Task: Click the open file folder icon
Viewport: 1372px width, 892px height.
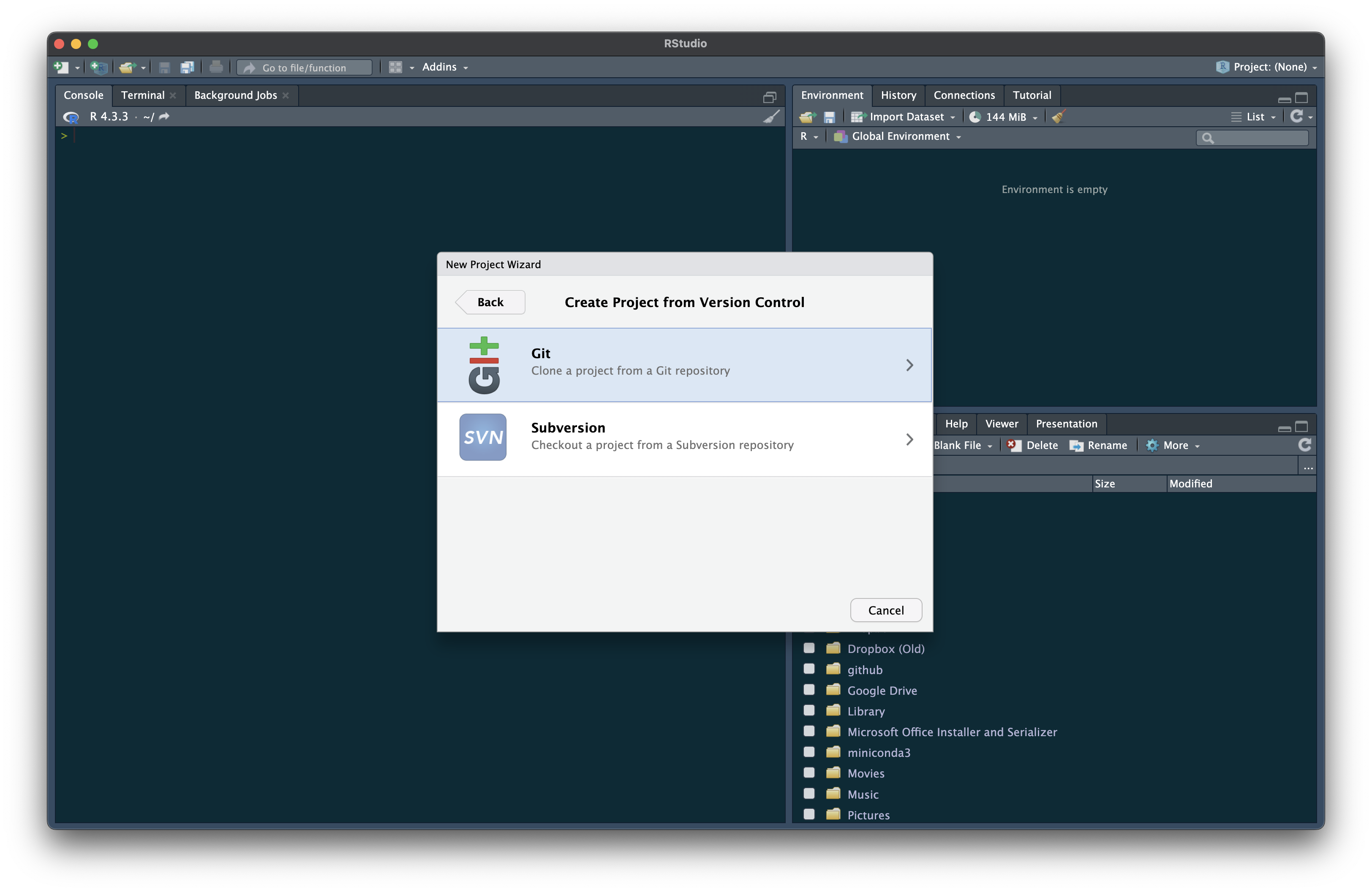Action: 127,68
